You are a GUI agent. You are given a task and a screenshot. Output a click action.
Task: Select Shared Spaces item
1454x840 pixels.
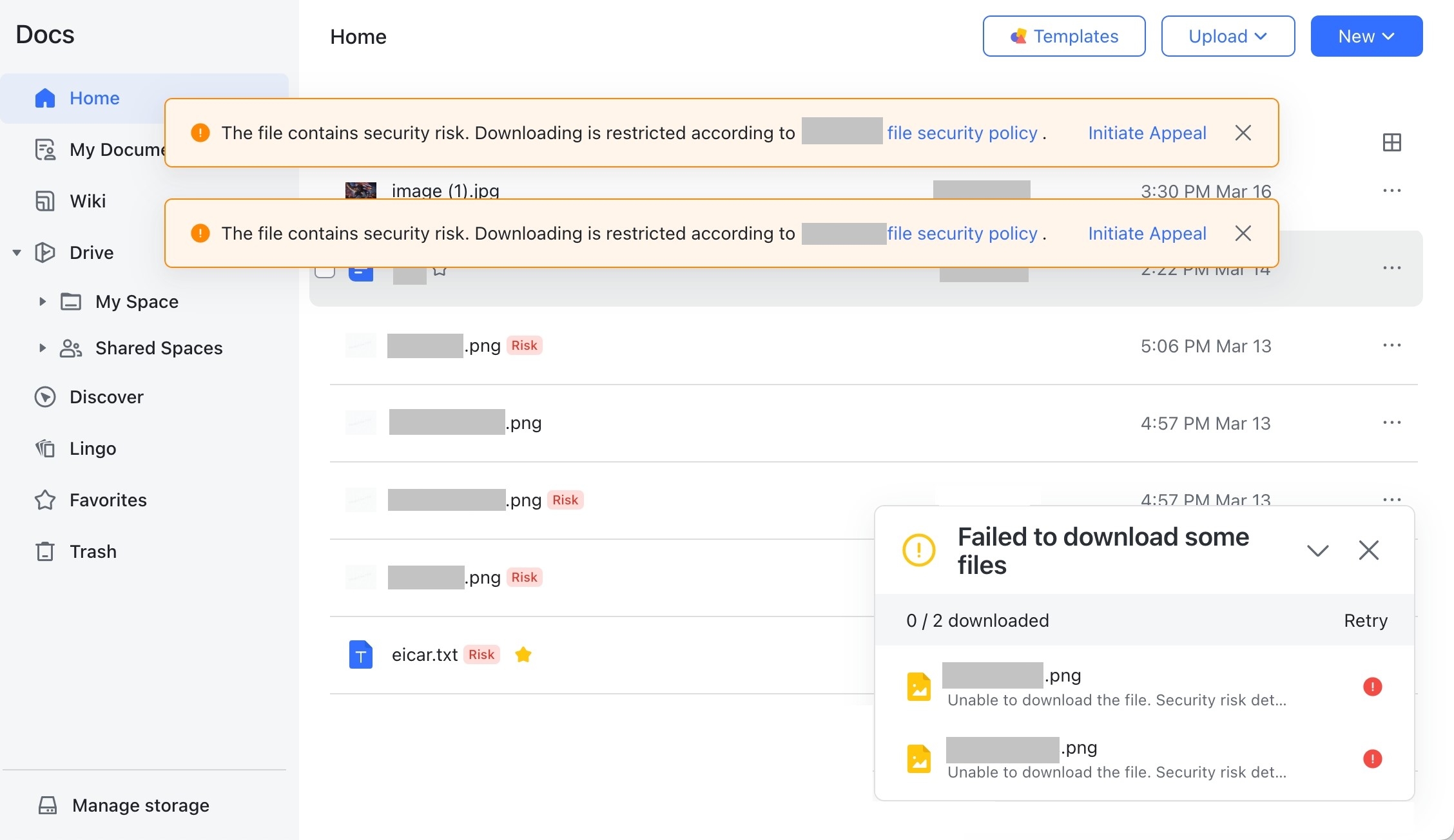coord(159,348)
